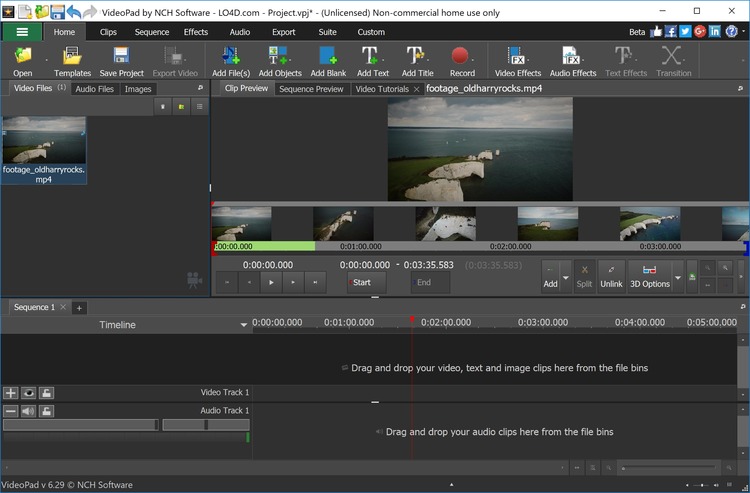This screenshot has width=750, height=493.
Task: Adjust the timeline zoom slider
Action: [x=669, y=468]
